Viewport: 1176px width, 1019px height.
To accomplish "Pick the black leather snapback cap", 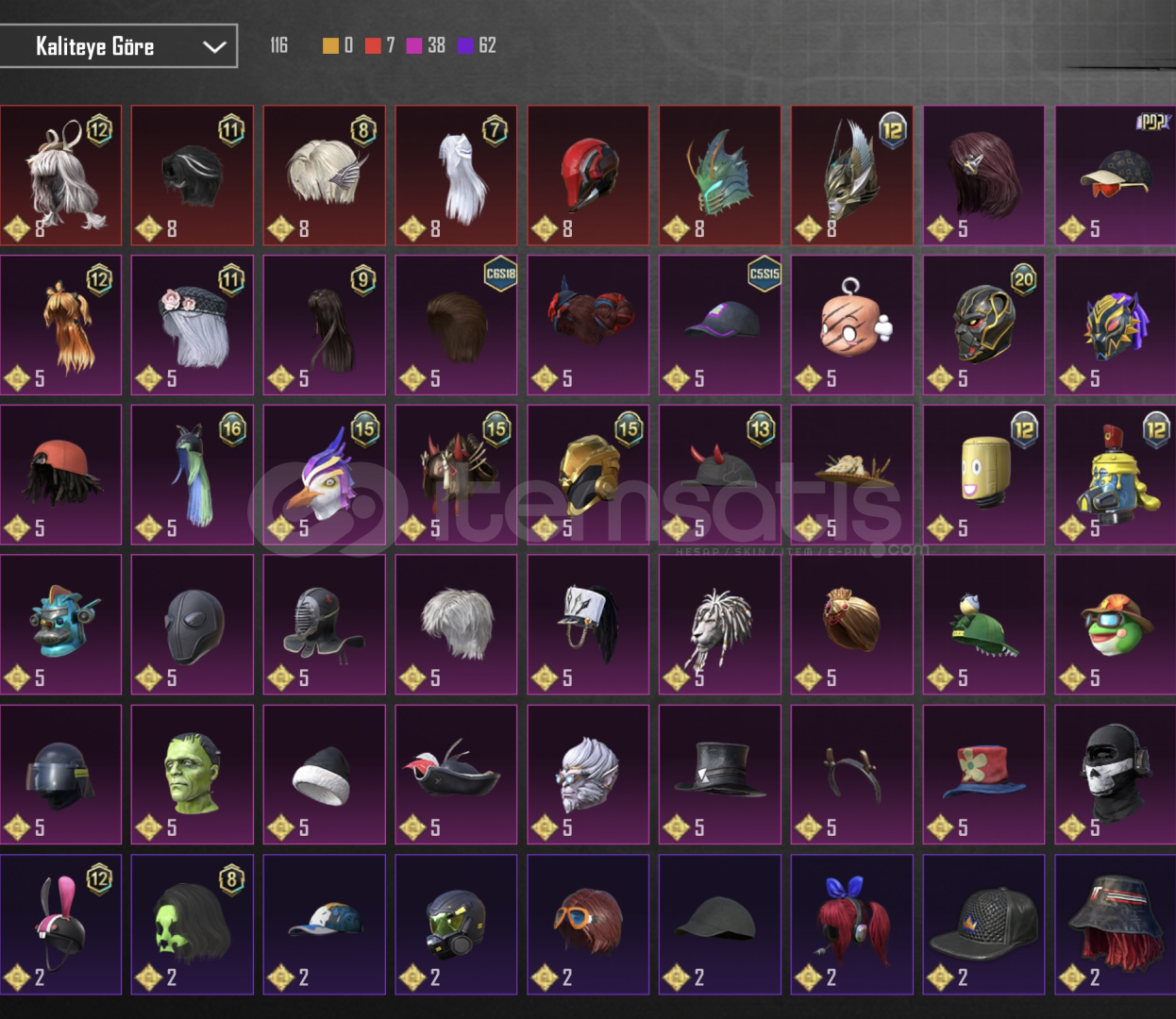I will coord(983,925).
